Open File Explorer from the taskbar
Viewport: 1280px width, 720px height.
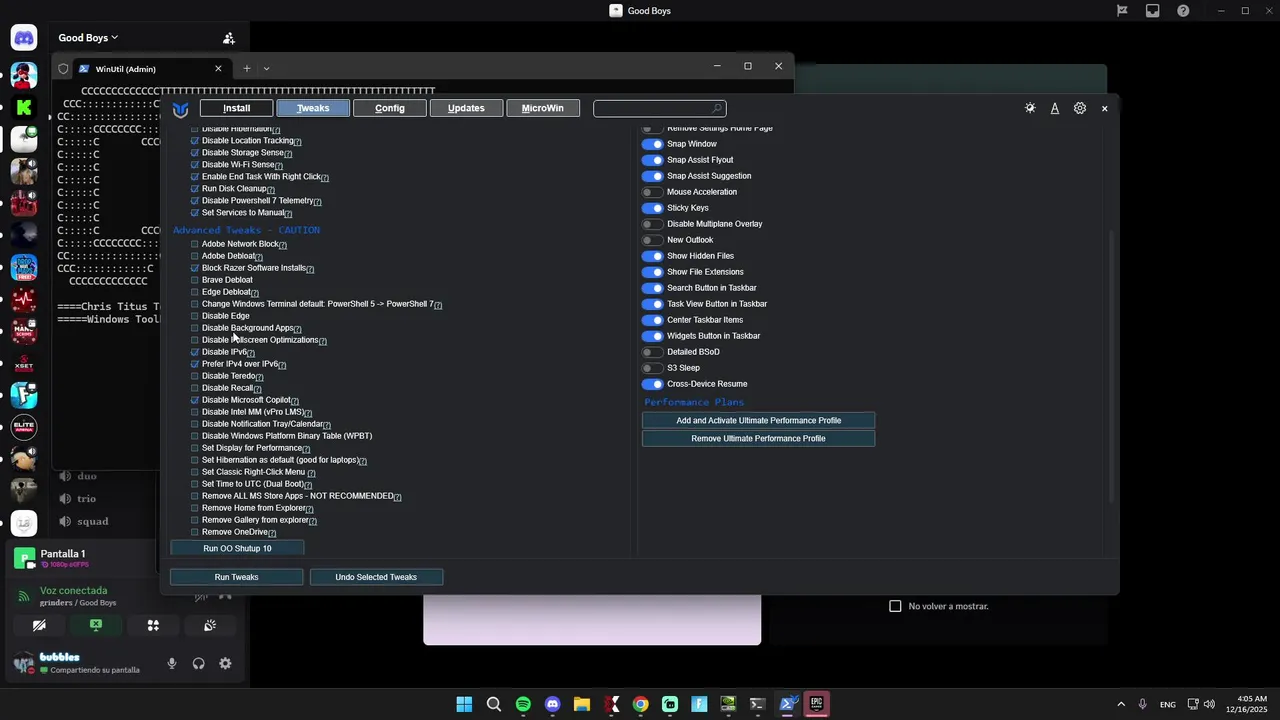point(582,704)
